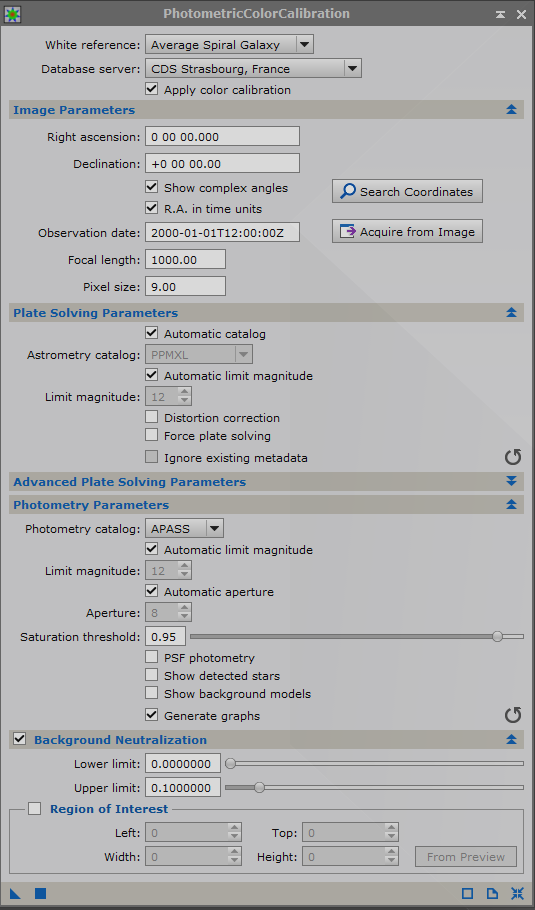Viewport: 535px width, 910px height.
Task: Click the Track View square icon
Action: click(x=467, y=893)
